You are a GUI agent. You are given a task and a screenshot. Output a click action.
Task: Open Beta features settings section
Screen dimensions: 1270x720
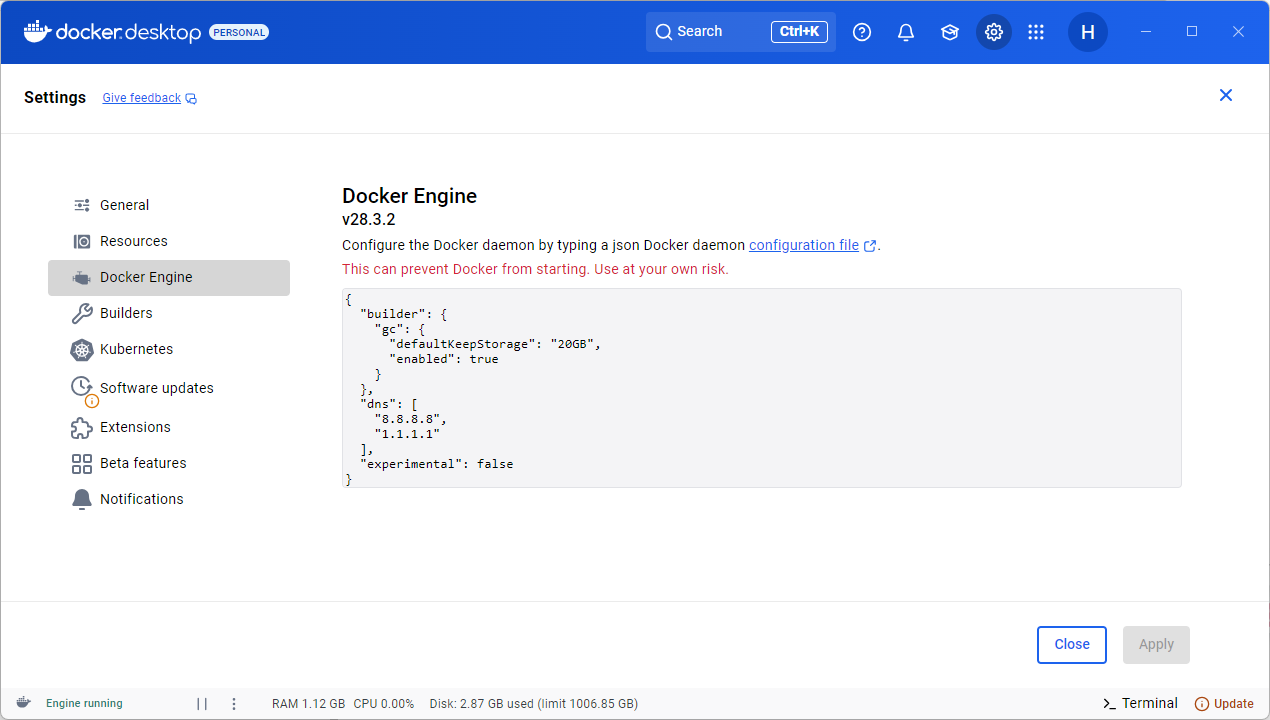click(x=169, y=463)
